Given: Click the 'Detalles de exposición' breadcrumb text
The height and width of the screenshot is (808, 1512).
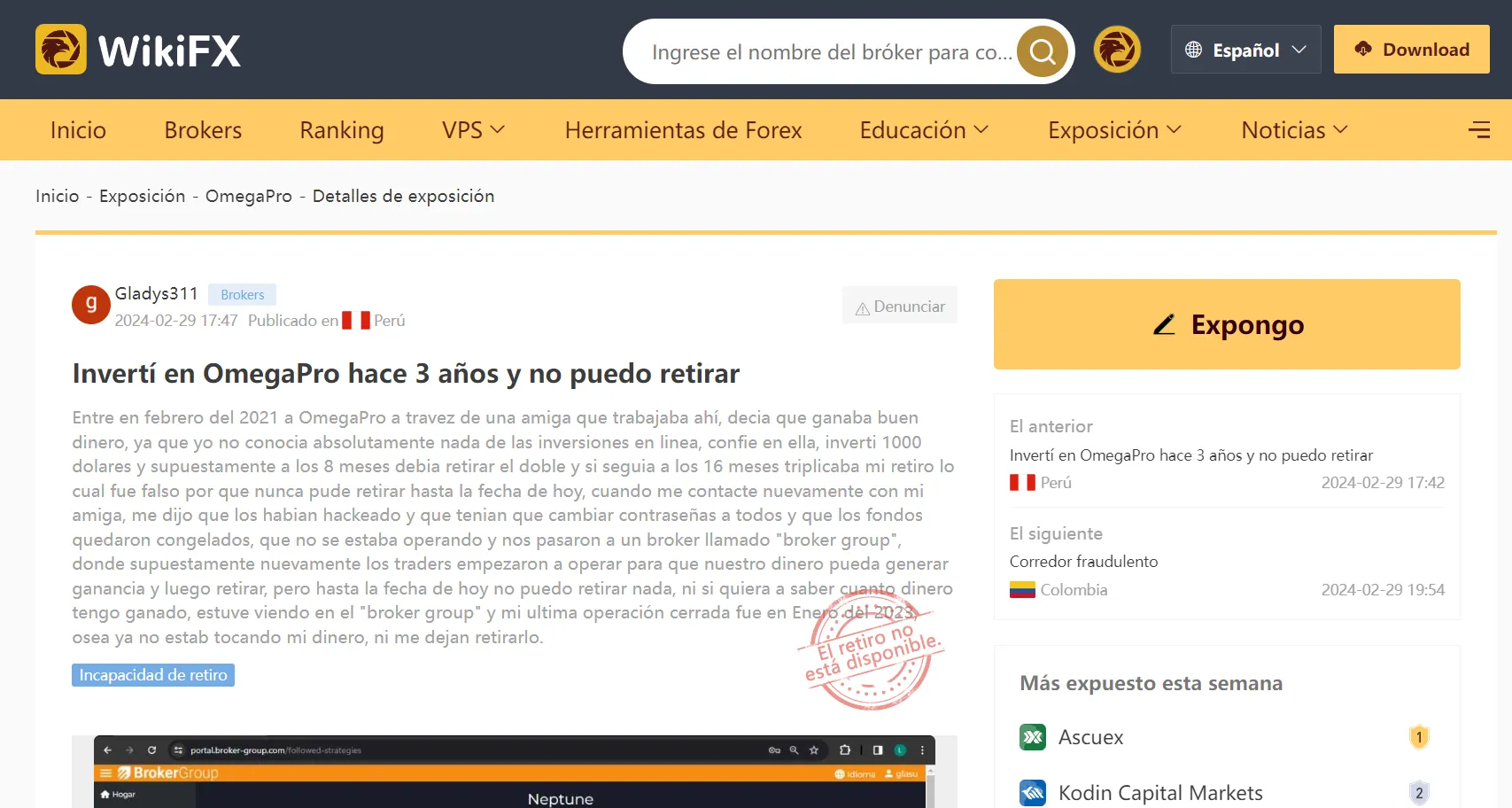Looking at the screenshot, I should (x=404, y=196).
